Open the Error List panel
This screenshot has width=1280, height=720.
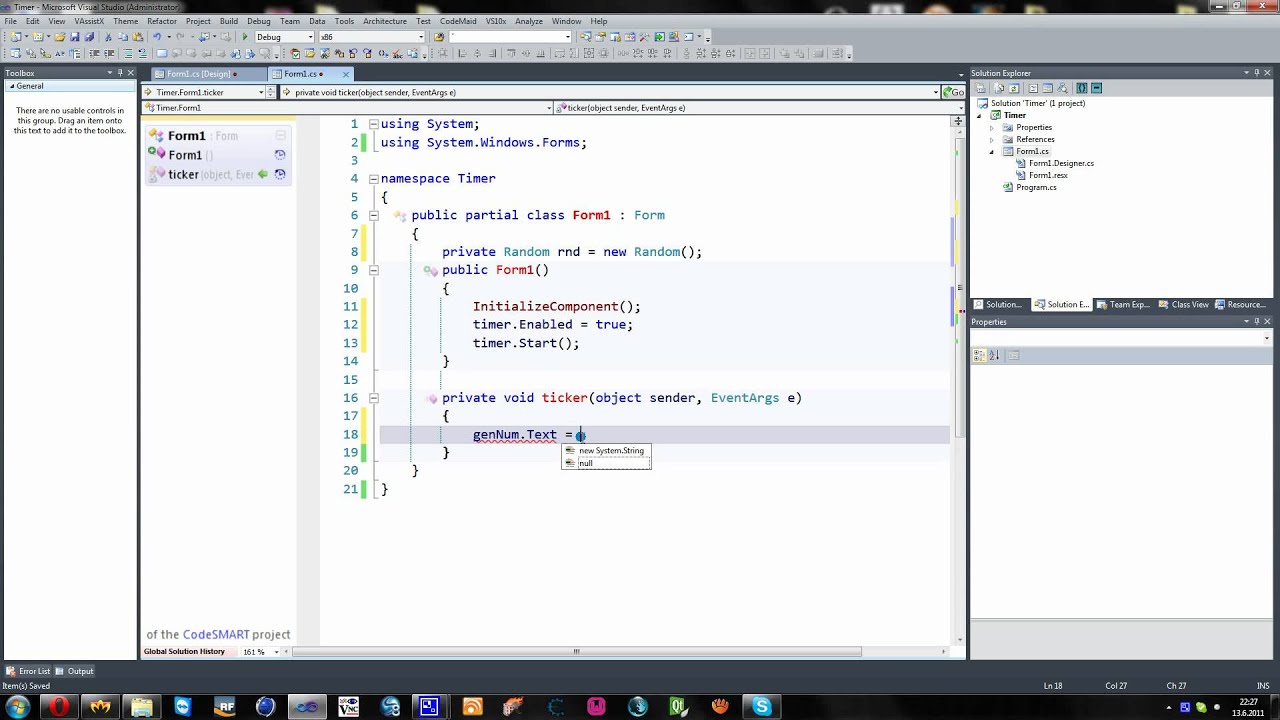coord(29,671)
